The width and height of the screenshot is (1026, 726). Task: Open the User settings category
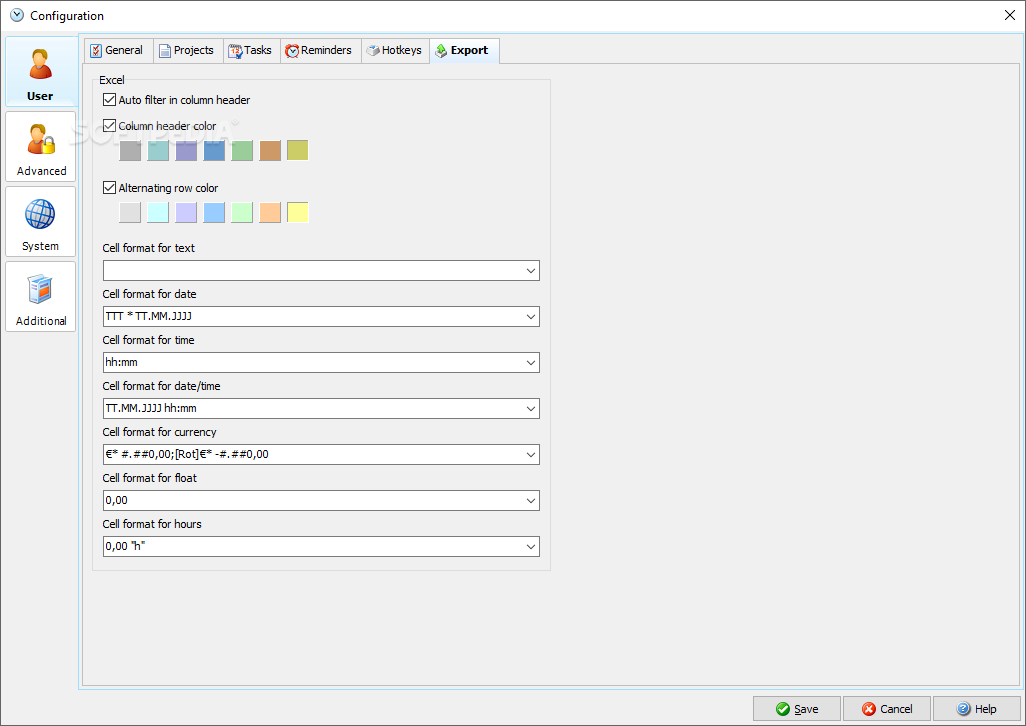(x=41, y=71)
